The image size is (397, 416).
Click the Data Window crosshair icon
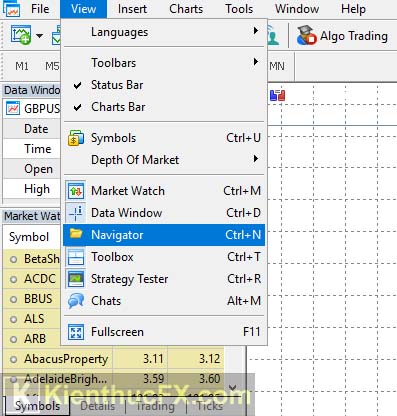(76, 213)
